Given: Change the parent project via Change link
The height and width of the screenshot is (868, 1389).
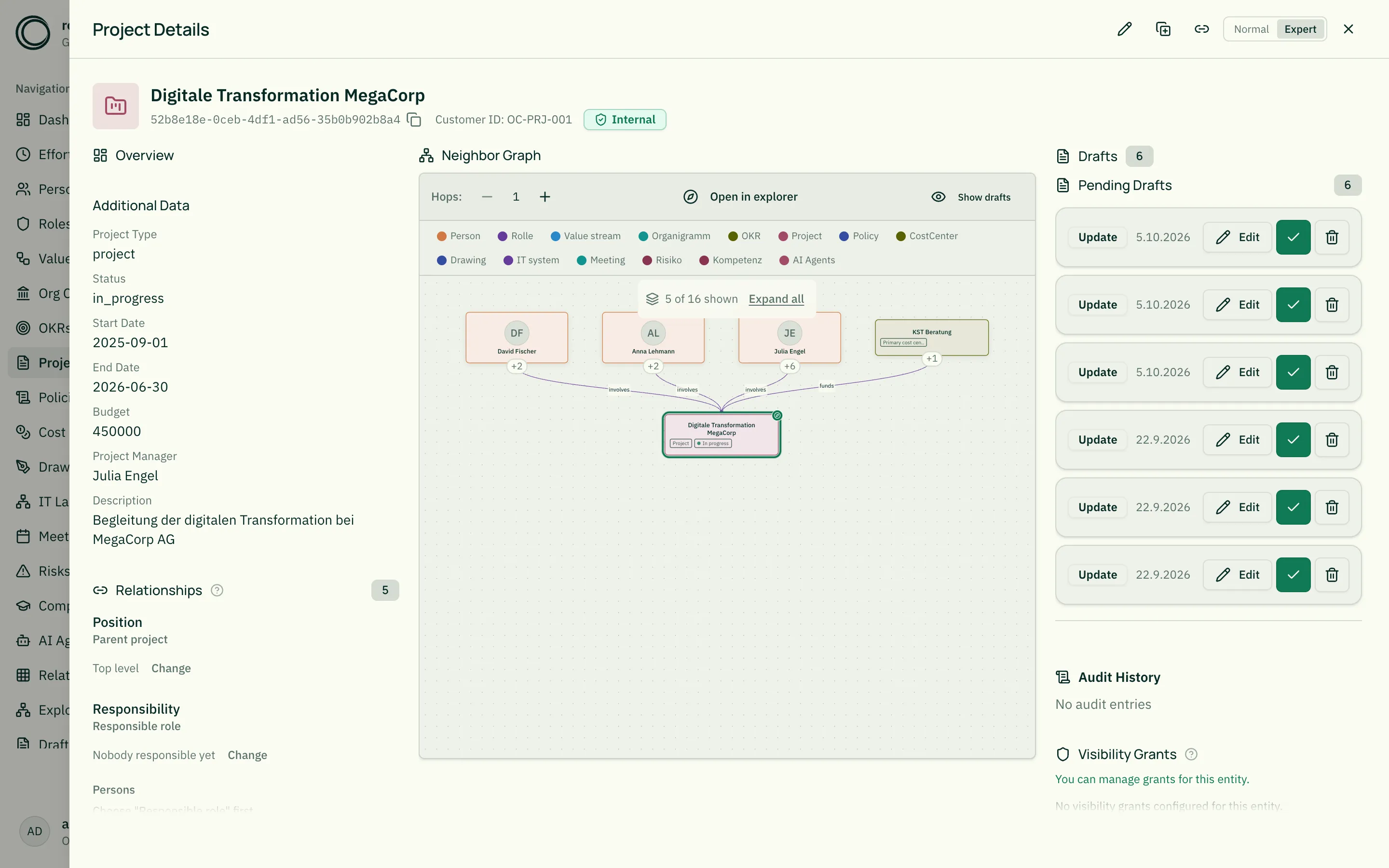Looking at the screenshot, I should coord(171,668).
